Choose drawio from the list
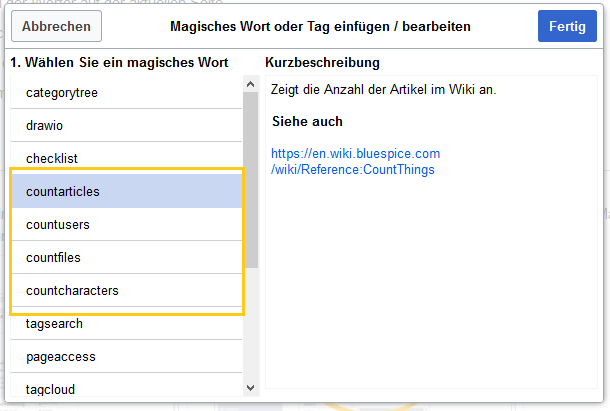Screen dimensions: 610x411 pos(126,125)
